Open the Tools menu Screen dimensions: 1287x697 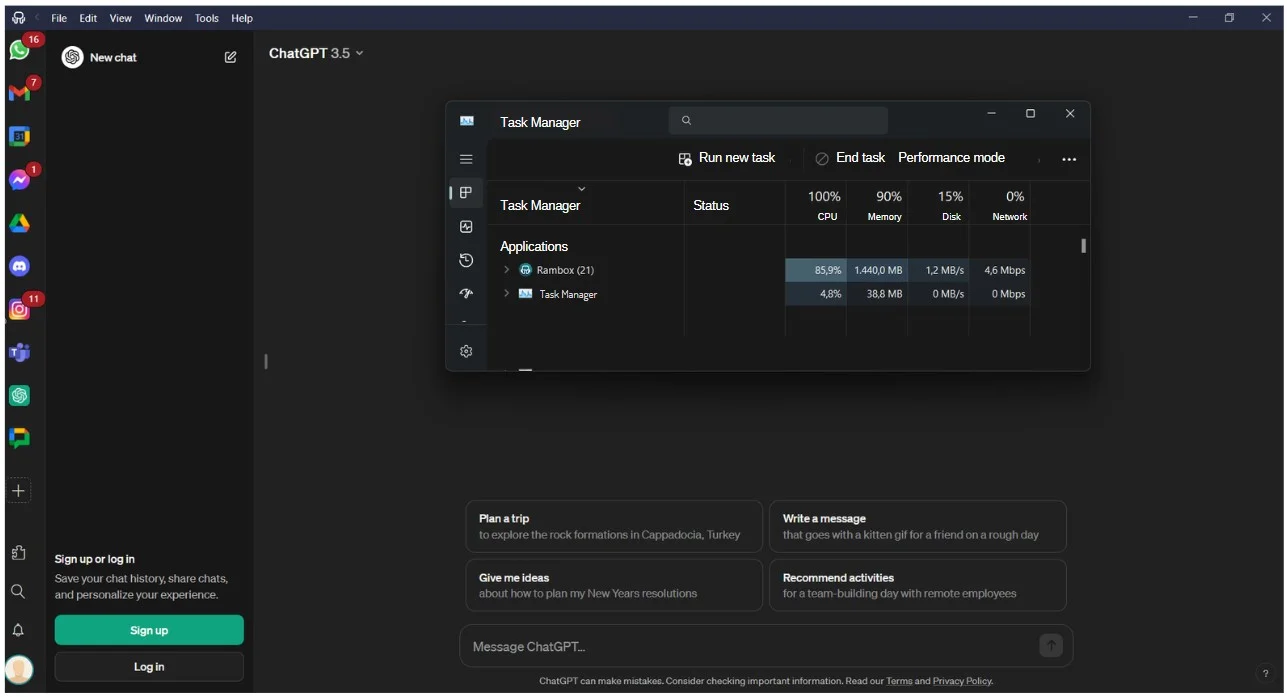207,18
